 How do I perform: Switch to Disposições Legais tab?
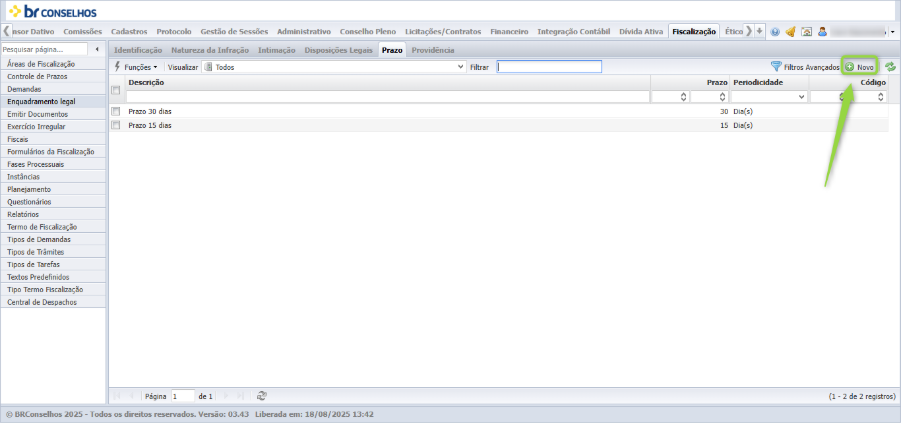[x=338, y=50]
